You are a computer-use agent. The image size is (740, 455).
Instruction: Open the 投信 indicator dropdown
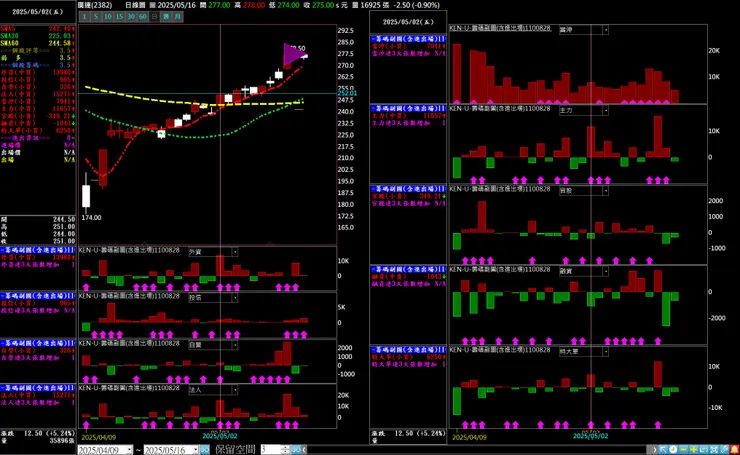point(235,298)
